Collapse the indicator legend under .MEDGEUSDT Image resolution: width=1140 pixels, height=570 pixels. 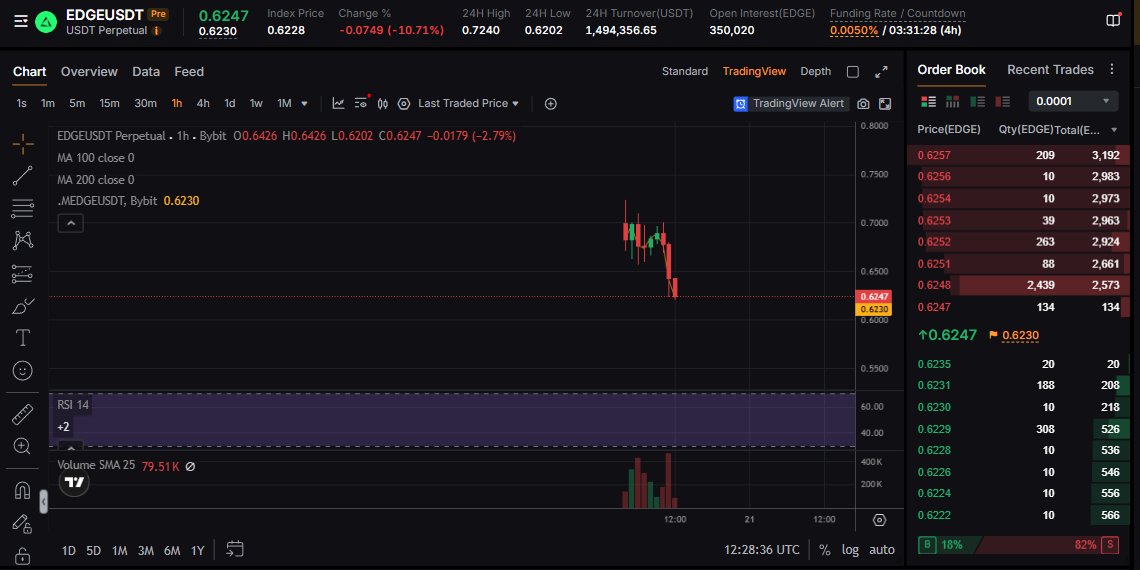(71, 223)
